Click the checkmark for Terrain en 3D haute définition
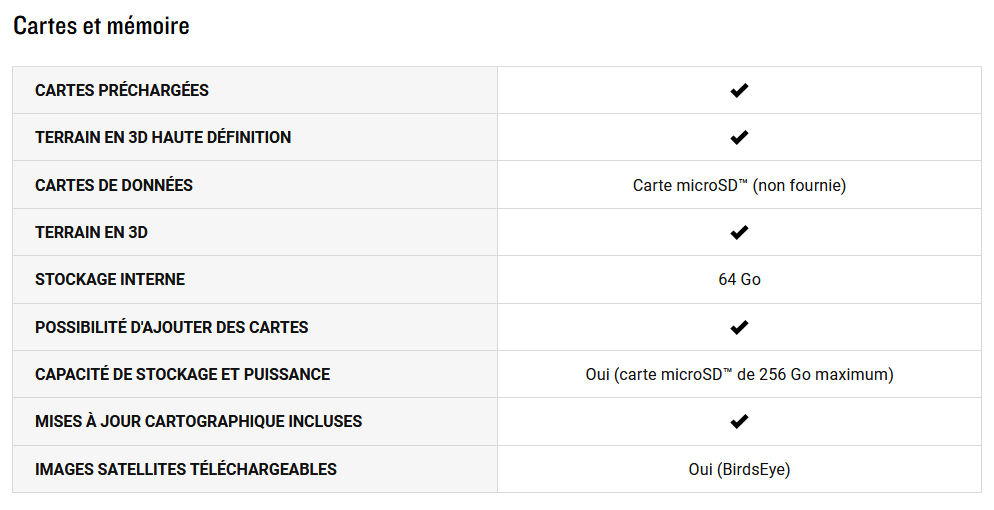 click(739, 137)
